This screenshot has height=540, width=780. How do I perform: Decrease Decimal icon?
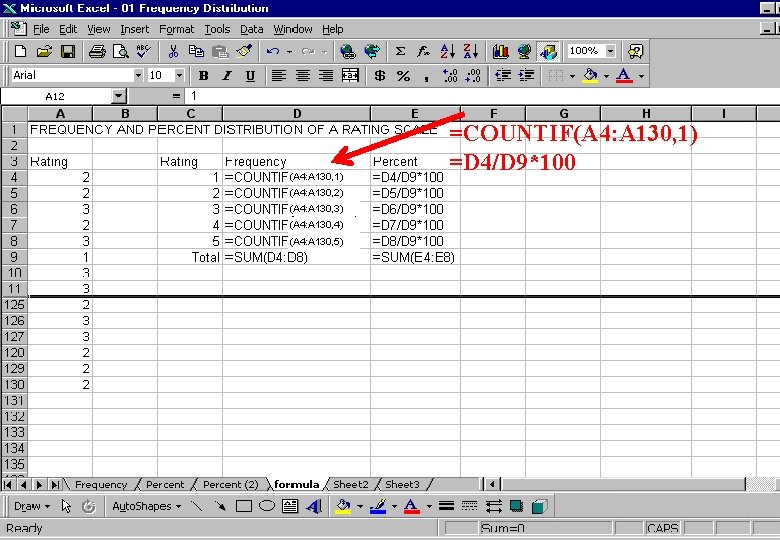[473, 76]
